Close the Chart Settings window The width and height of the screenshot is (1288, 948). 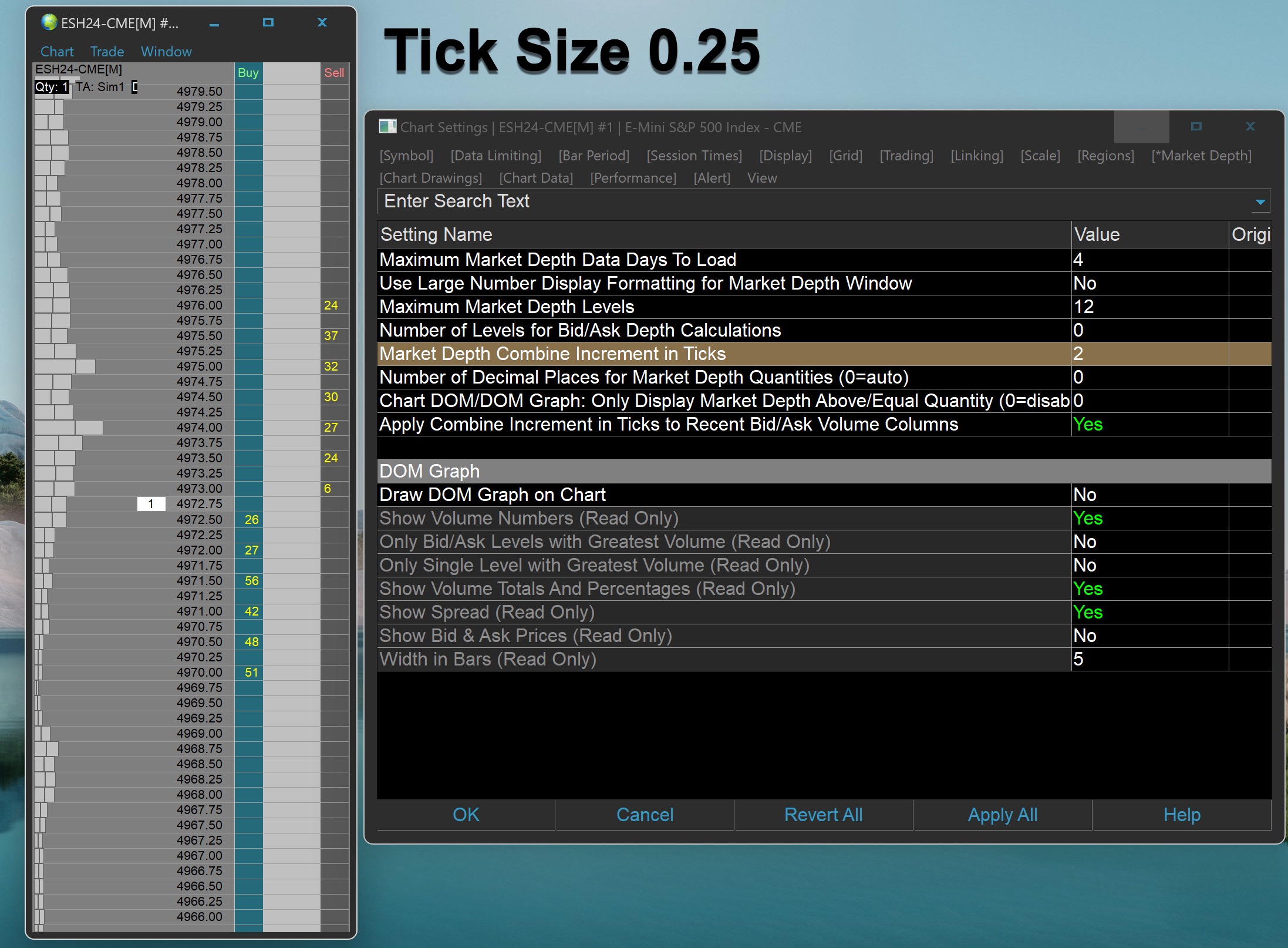(1250, 127)
